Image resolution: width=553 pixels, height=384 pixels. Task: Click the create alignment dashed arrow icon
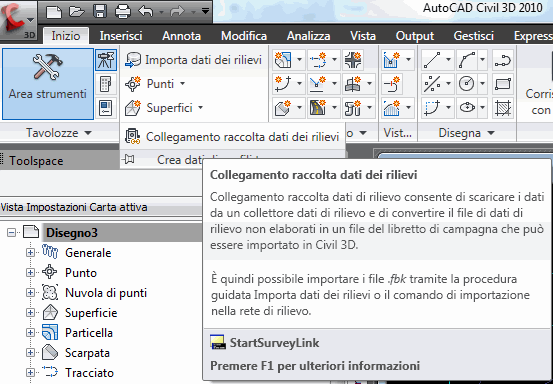tap(318, 60)
